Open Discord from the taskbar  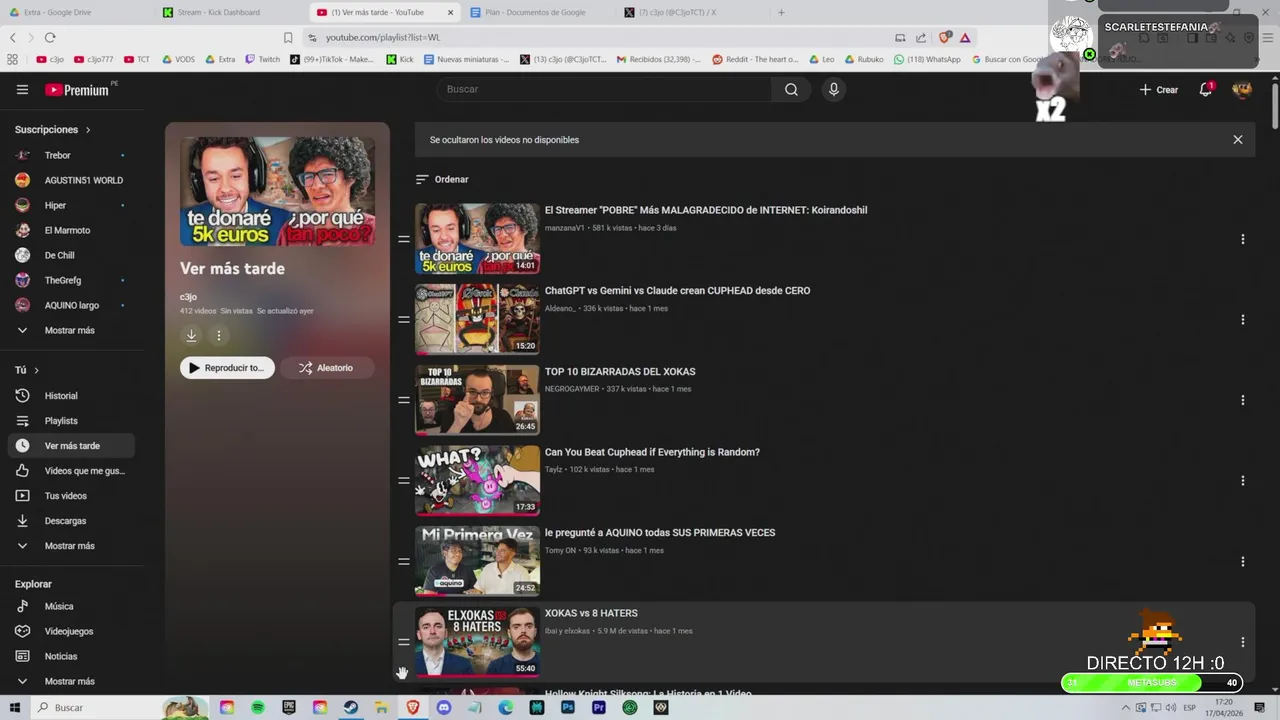pyautogui.click(x=444, y=707)
